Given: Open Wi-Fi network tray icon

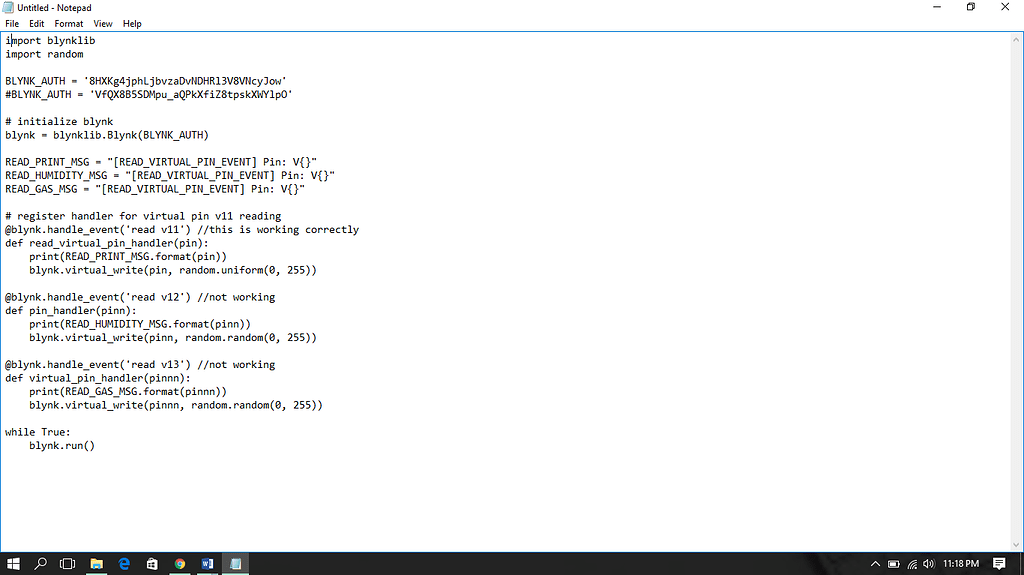Looking at the screenshot, I should (x=912, y=564).
